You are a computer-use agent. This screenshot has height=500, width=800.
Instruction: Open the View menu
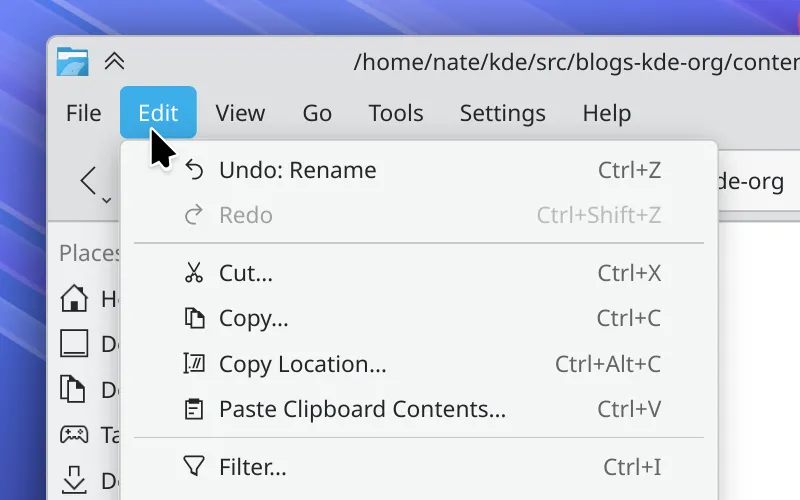pyautogui.click(x=240, y=113)
